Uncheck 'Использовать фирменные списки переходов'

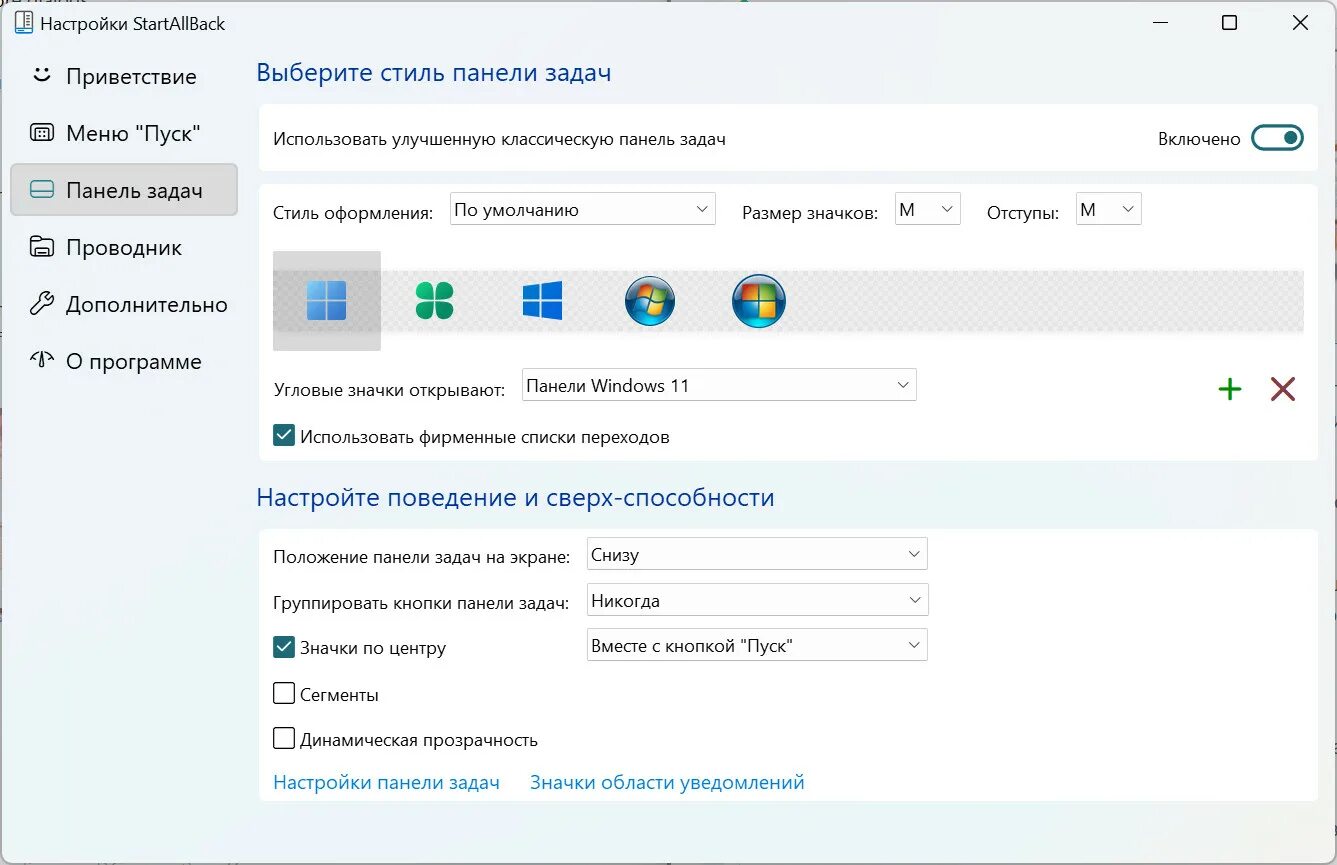(283, 435)
